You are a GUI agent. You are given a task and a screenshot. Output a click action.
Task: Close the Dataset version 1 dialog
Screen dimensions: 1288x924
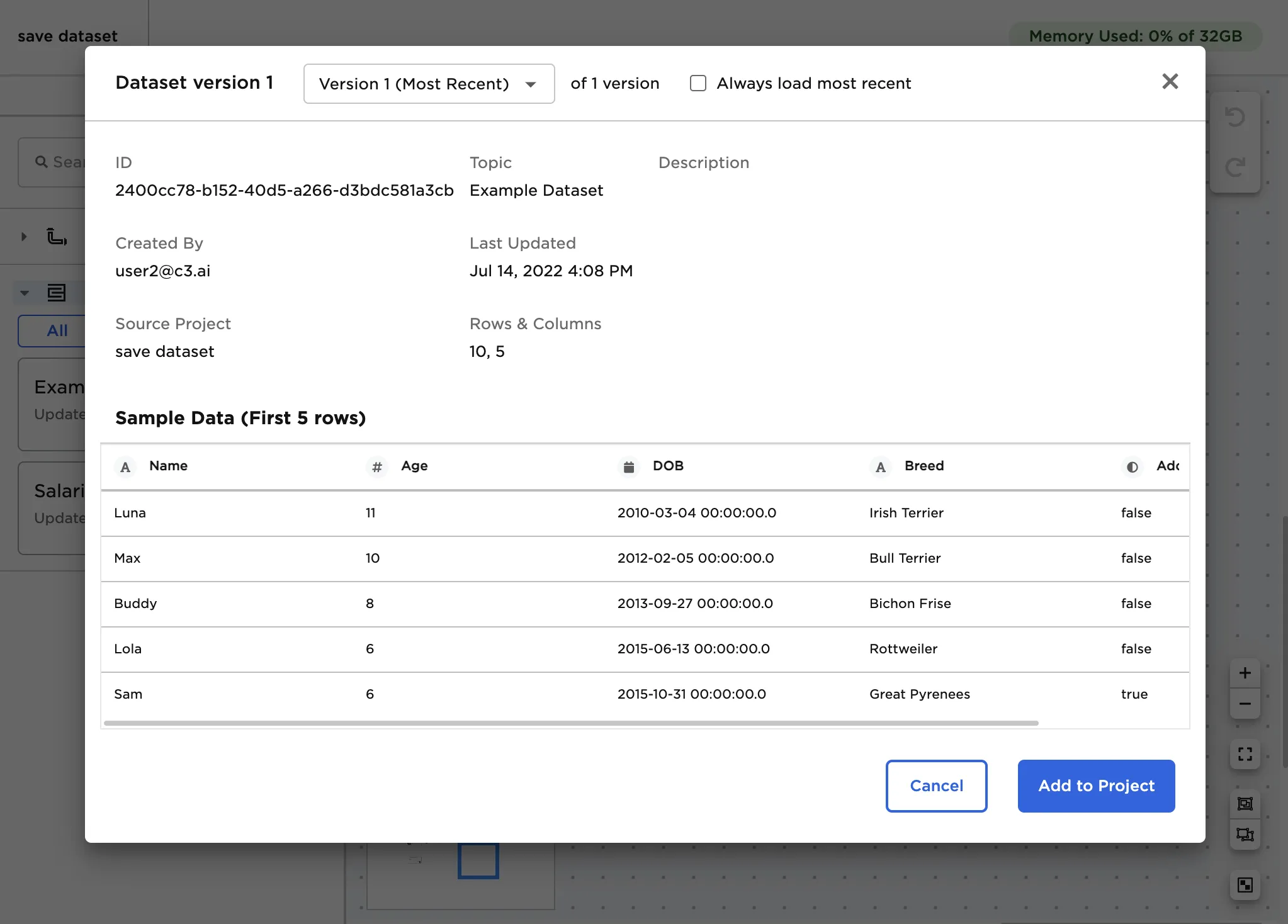(1170, 81)
